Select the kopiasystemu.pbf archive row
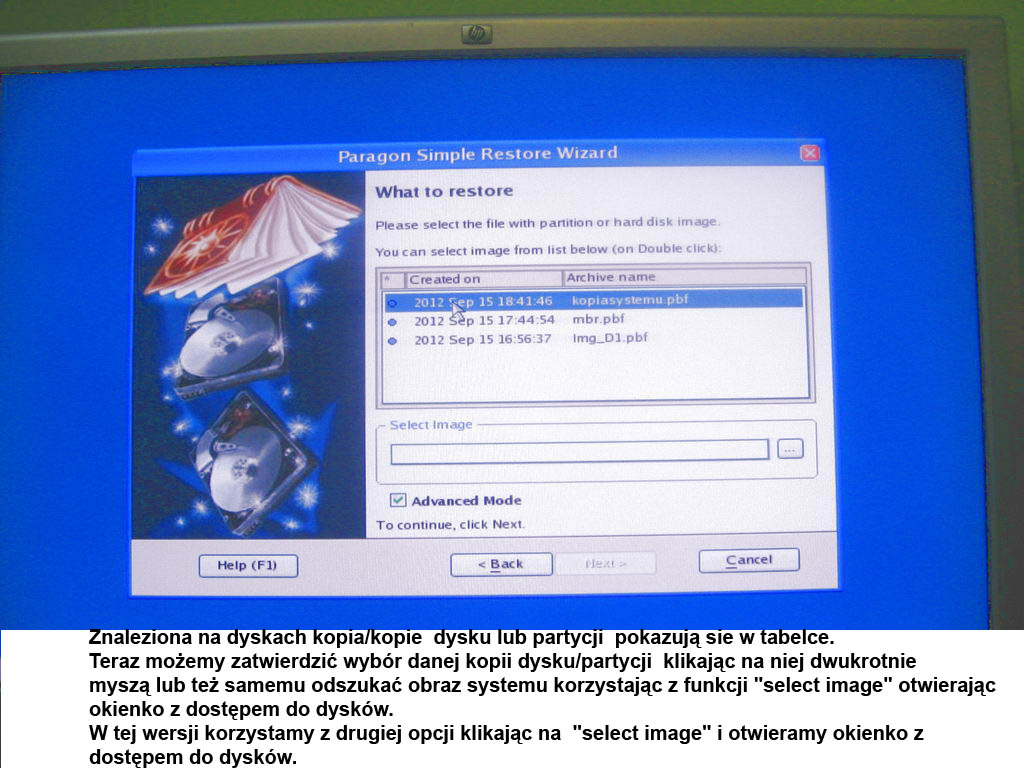This screenshot has height=768, width=1024. [594, 300]
